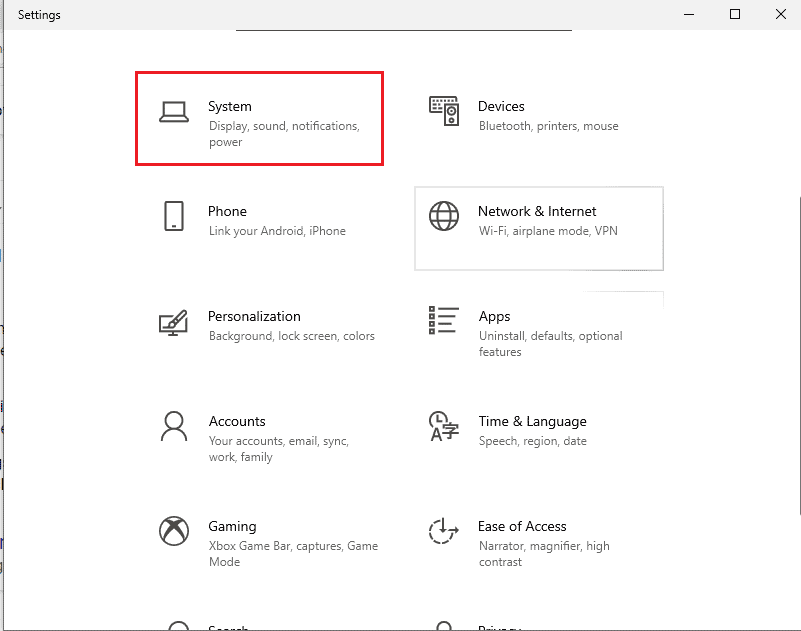Open Network & Internet heading
The width and height of the screenshot is (801, 631).
pyautogui.click(x=537, y=211)
